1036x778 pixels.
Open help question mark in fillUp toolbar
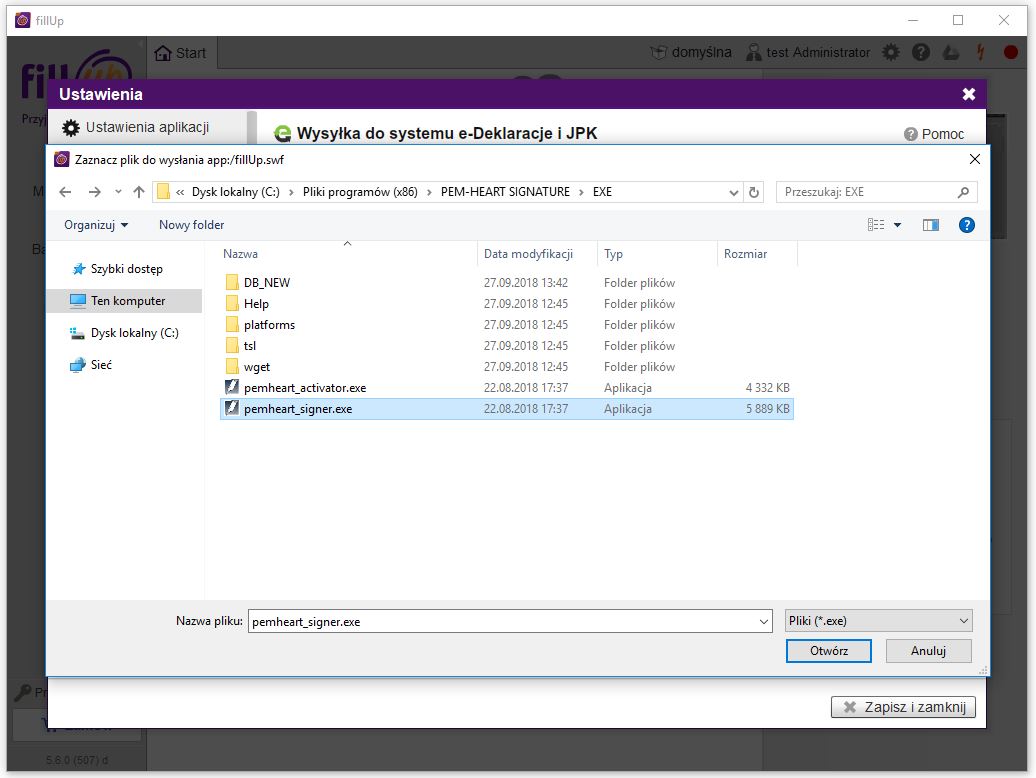point(921,52)
